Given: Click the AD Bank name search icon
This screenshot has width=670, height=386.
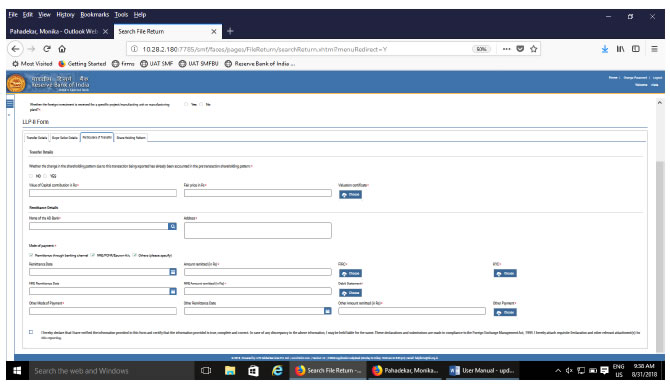Looking at the screenshot, I should 172,226.
